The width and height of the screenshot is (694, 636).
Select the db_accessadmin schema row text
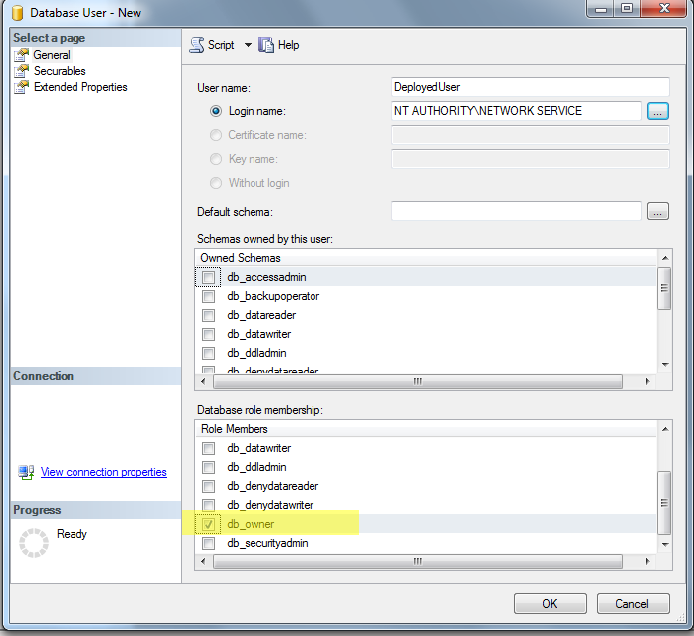(267, 277)
